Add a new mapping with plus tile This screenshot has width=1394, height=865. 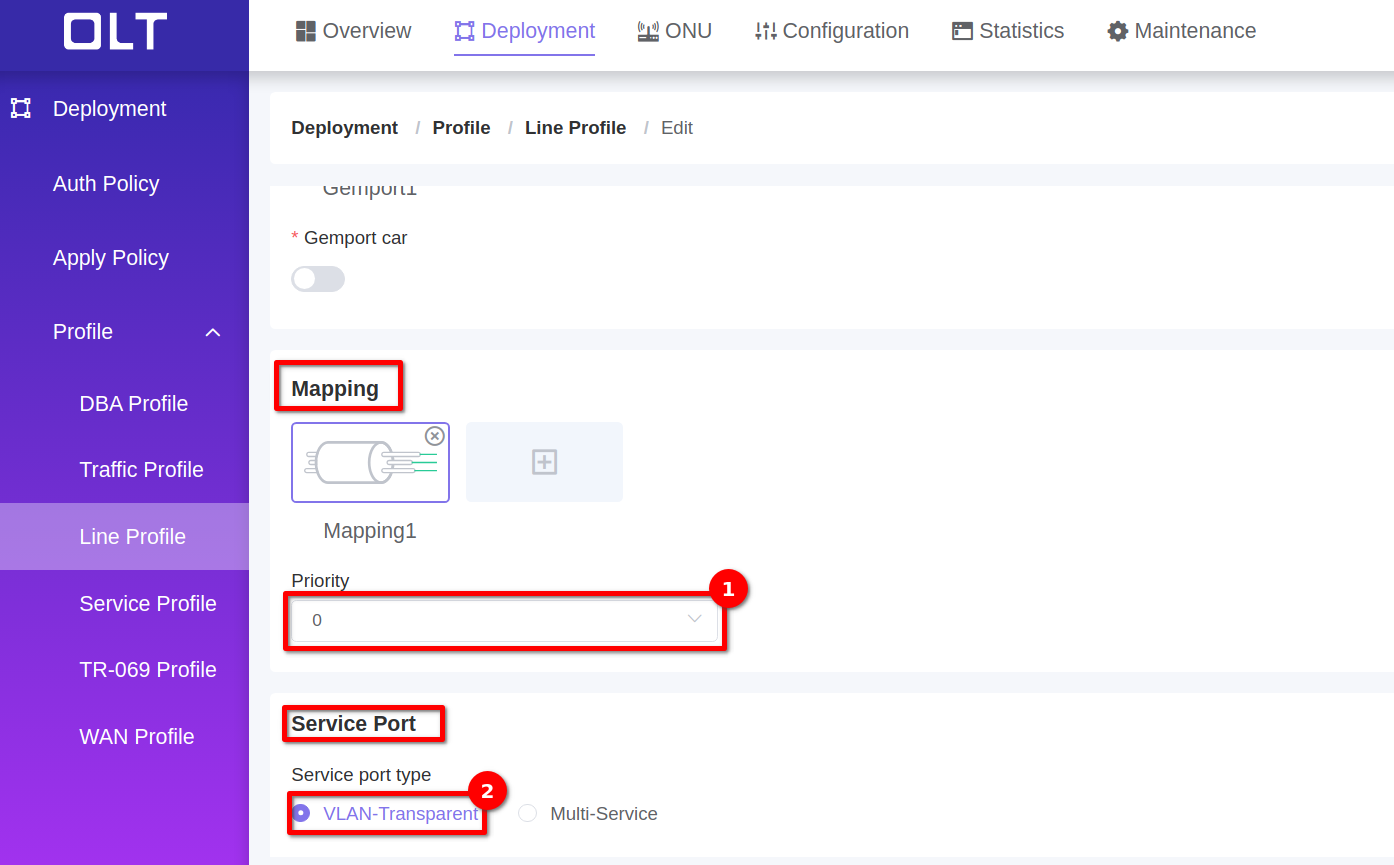pyautogui.click(x=544, y=462)
